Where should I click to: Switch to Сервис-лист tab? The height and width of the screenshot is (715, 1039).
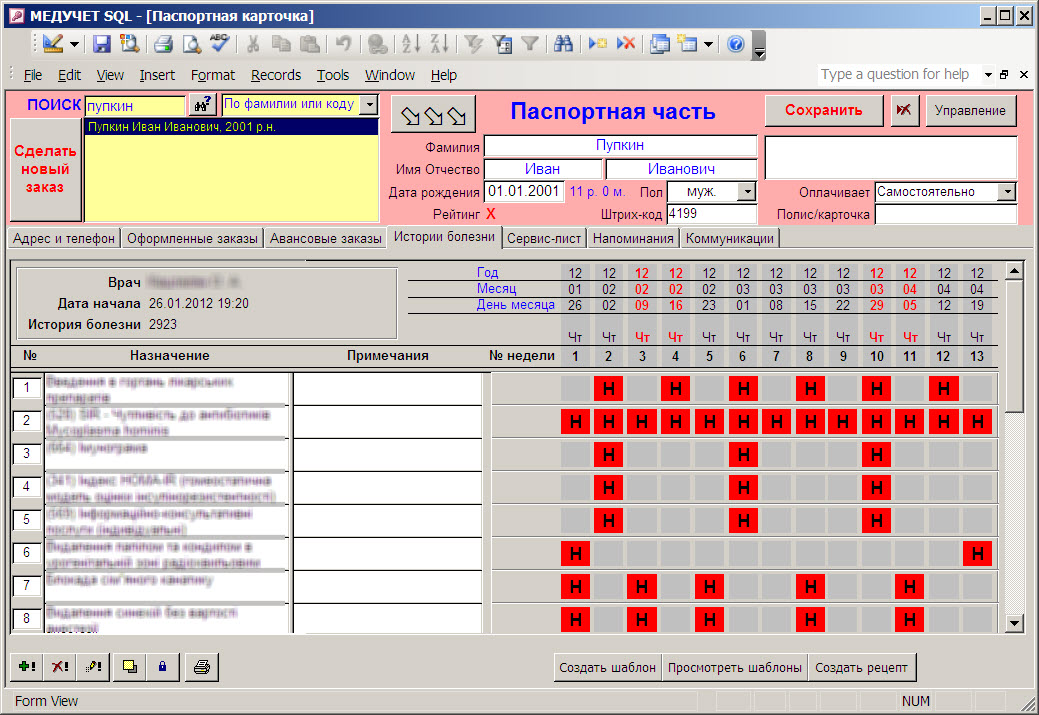click(x=544, y=239)
